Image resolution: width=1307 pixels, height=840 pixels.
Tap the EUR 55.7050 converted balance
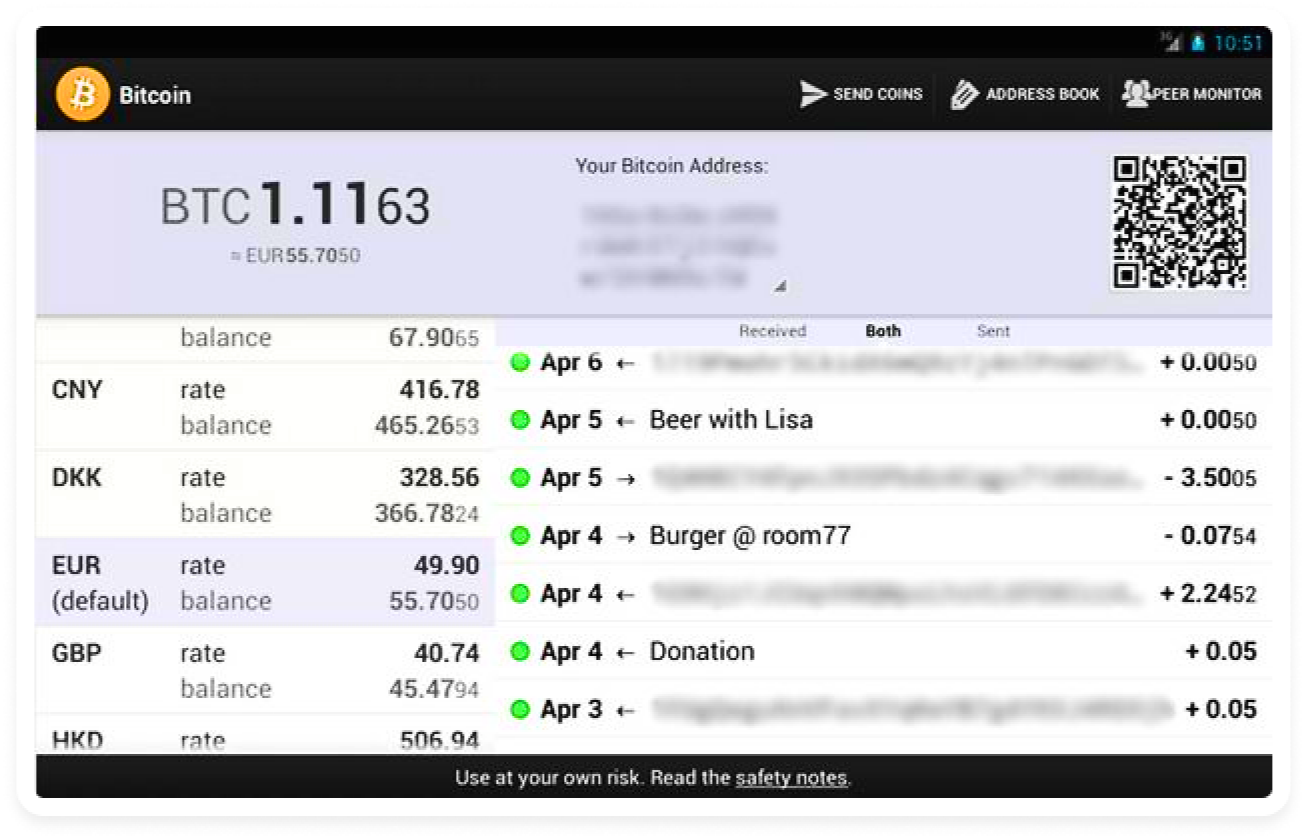tap(295, 256)
